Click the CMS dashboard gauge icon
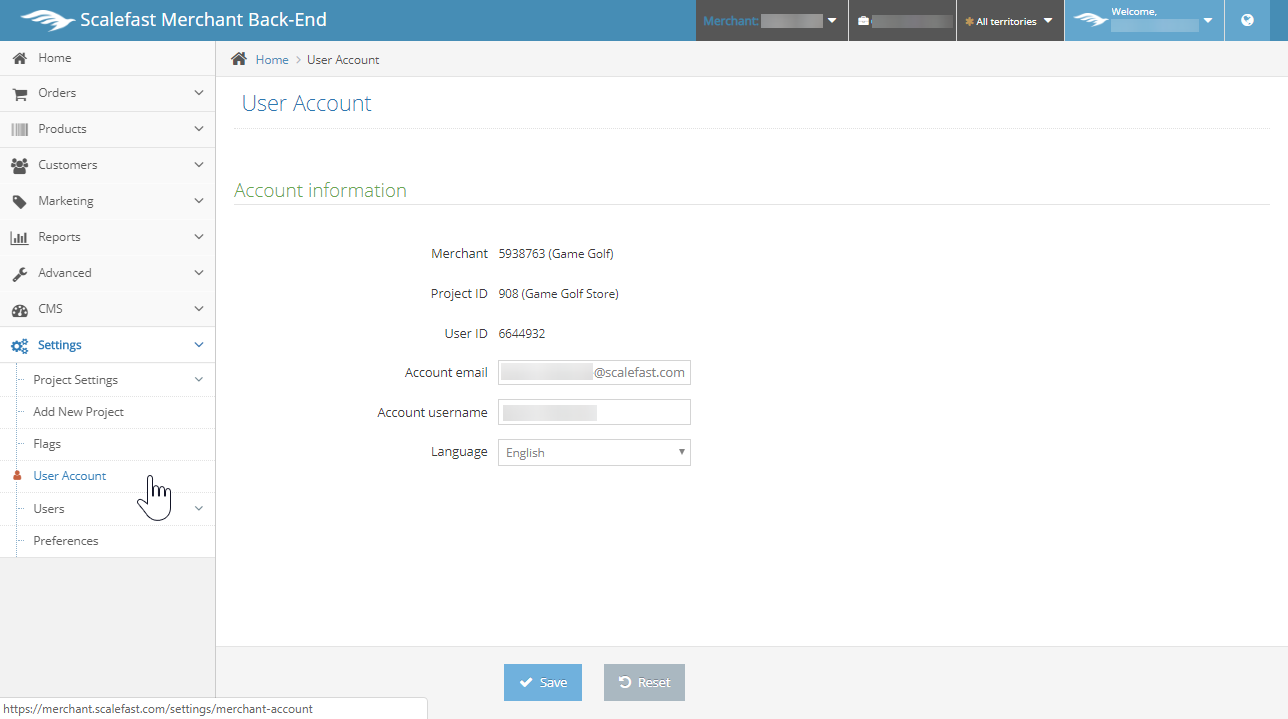Screen dimensions: 1288x719 point(19,309)
